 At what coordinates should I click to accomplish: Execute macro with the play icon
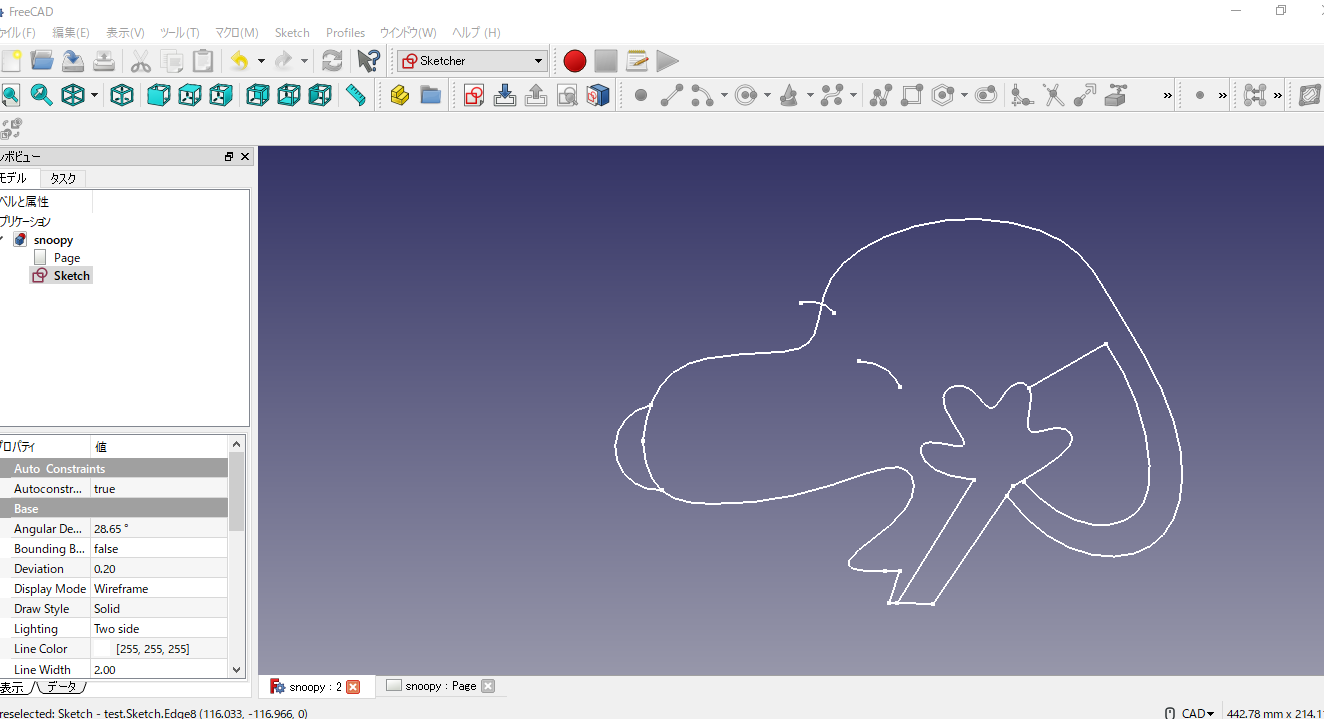667,61
